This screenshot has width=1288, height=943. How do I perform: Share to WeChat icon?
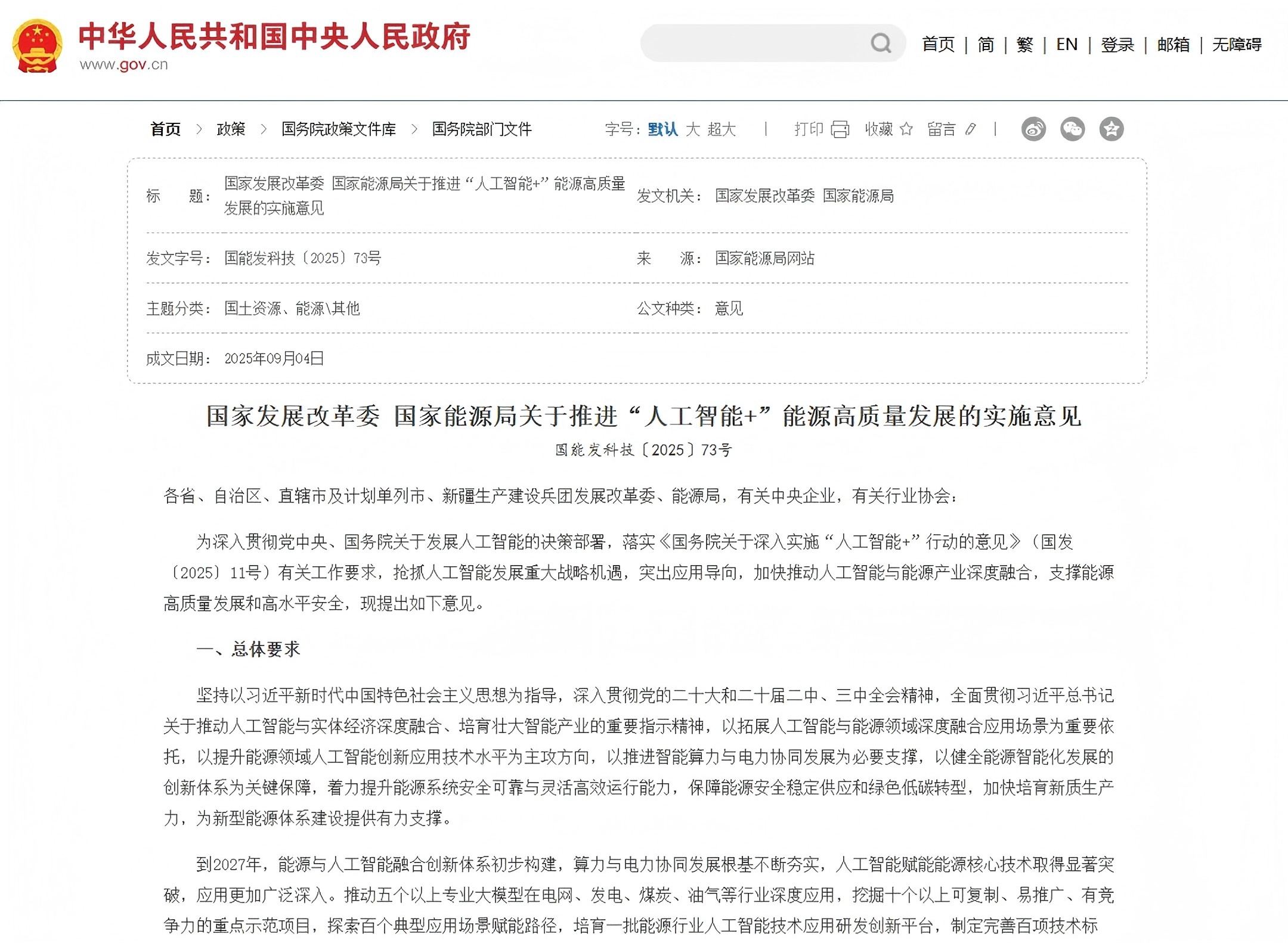coord(1072,129)
